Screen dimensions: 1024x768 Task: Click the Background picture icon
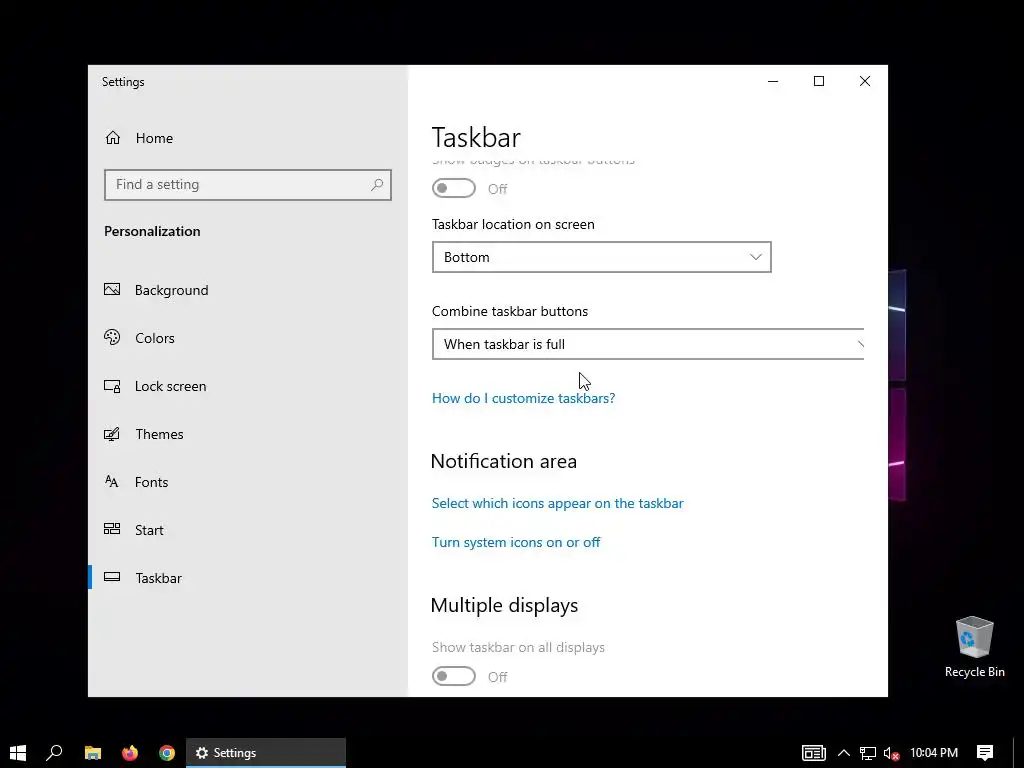point(112,289)
